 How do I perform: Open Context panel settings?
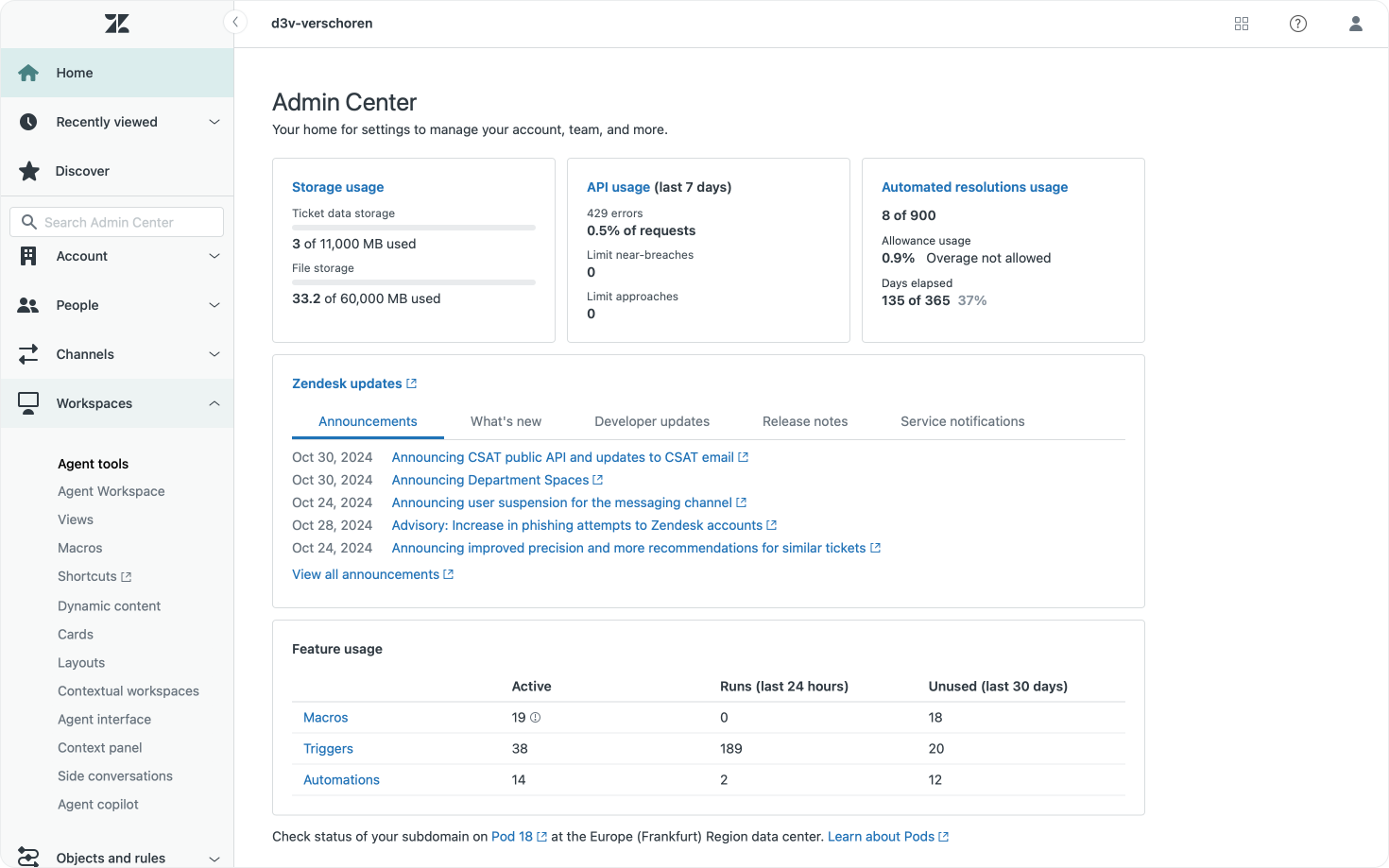[100, 748]
